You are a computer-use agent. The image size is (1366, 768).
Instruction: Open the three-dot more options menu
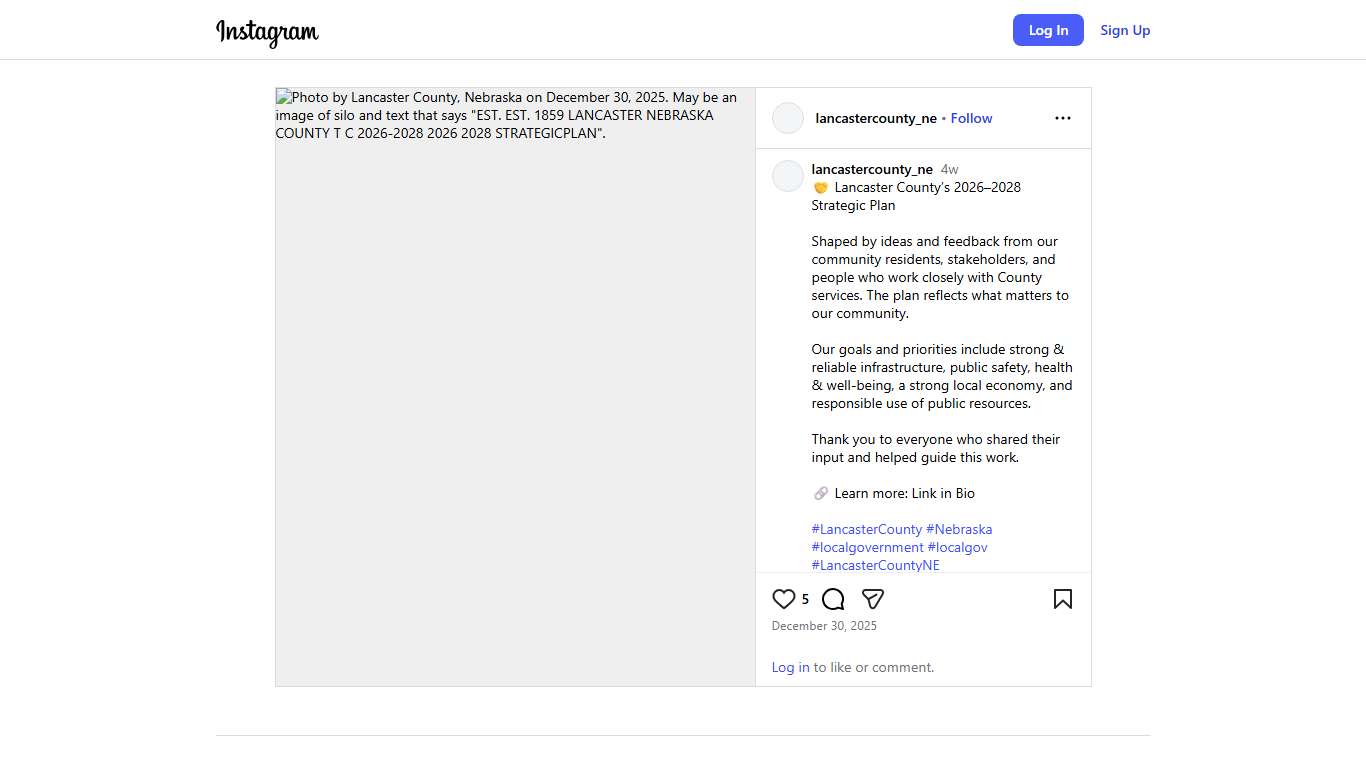[1062, 118]
